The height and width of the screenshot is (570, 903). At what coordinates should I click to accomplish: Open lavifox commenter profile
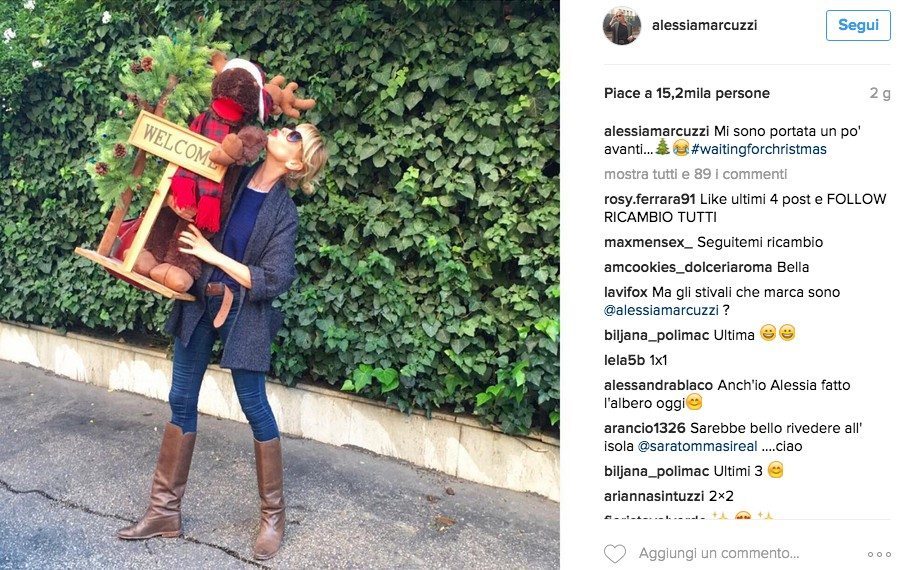[625, 292]
